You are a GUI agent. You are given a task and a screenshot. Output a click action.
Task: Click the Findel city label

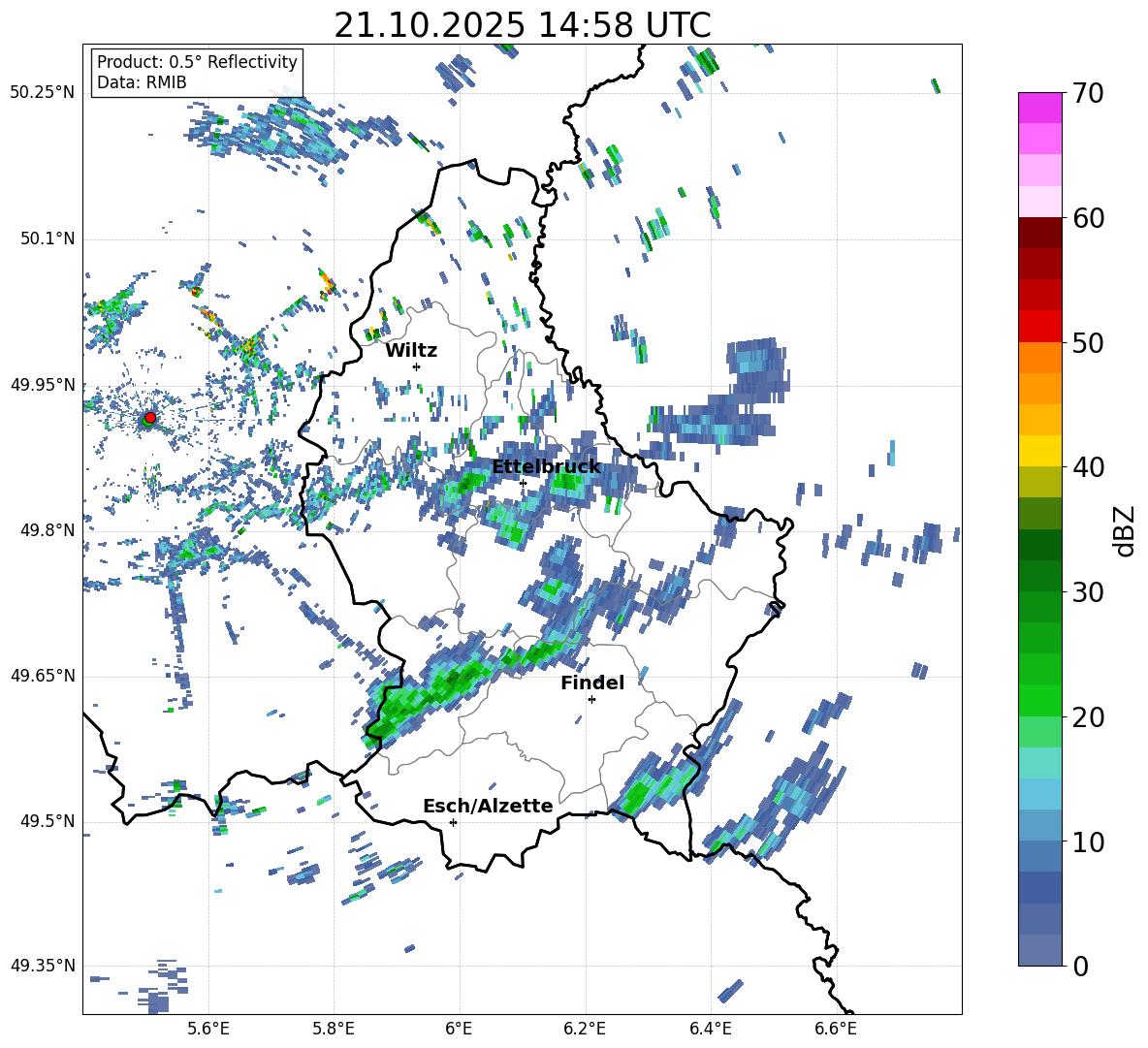(x=591, y=683)
